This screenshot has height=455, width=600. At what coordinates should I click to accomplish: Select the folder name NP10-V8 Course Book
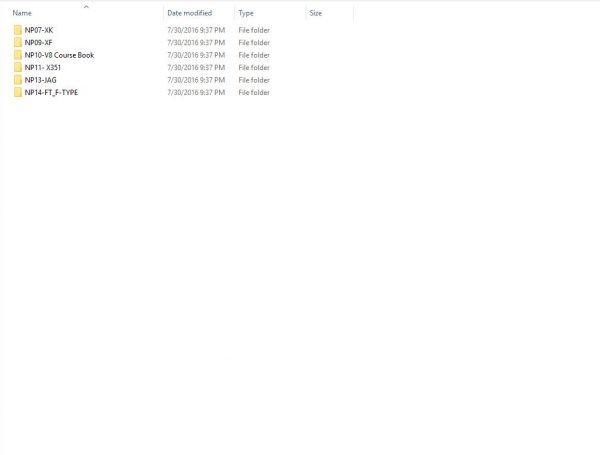(x=59, y=55)
